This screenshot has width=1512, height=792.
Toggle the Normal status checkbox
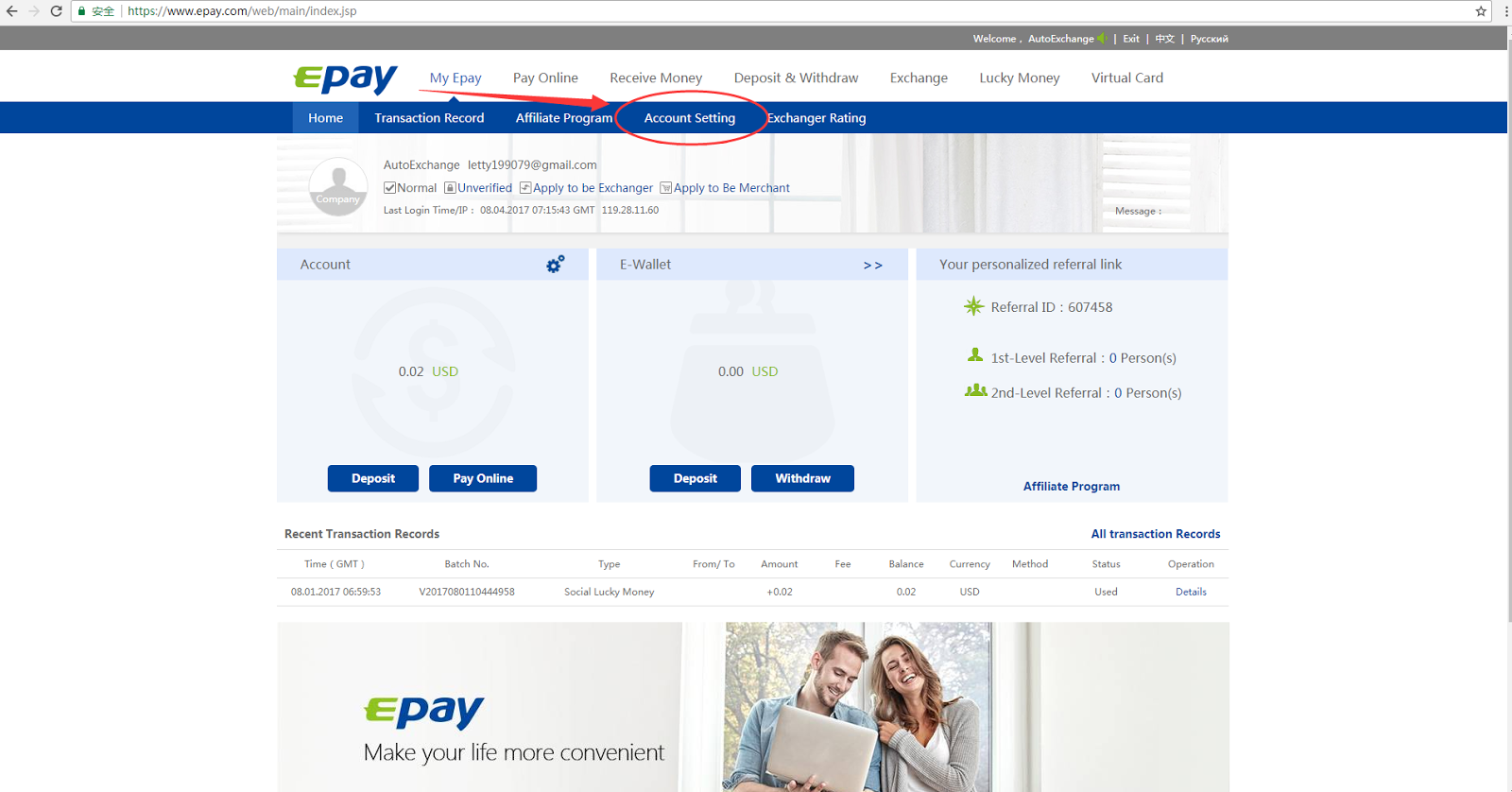(389, 188)
